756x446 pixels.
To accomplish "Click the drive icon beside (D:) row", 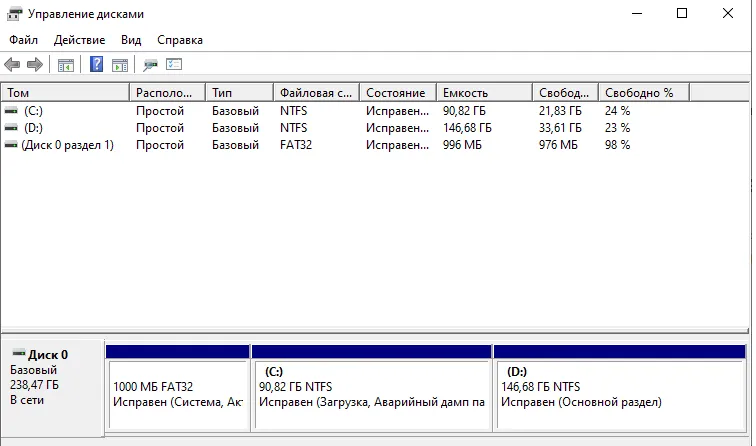I will [11, 128].
